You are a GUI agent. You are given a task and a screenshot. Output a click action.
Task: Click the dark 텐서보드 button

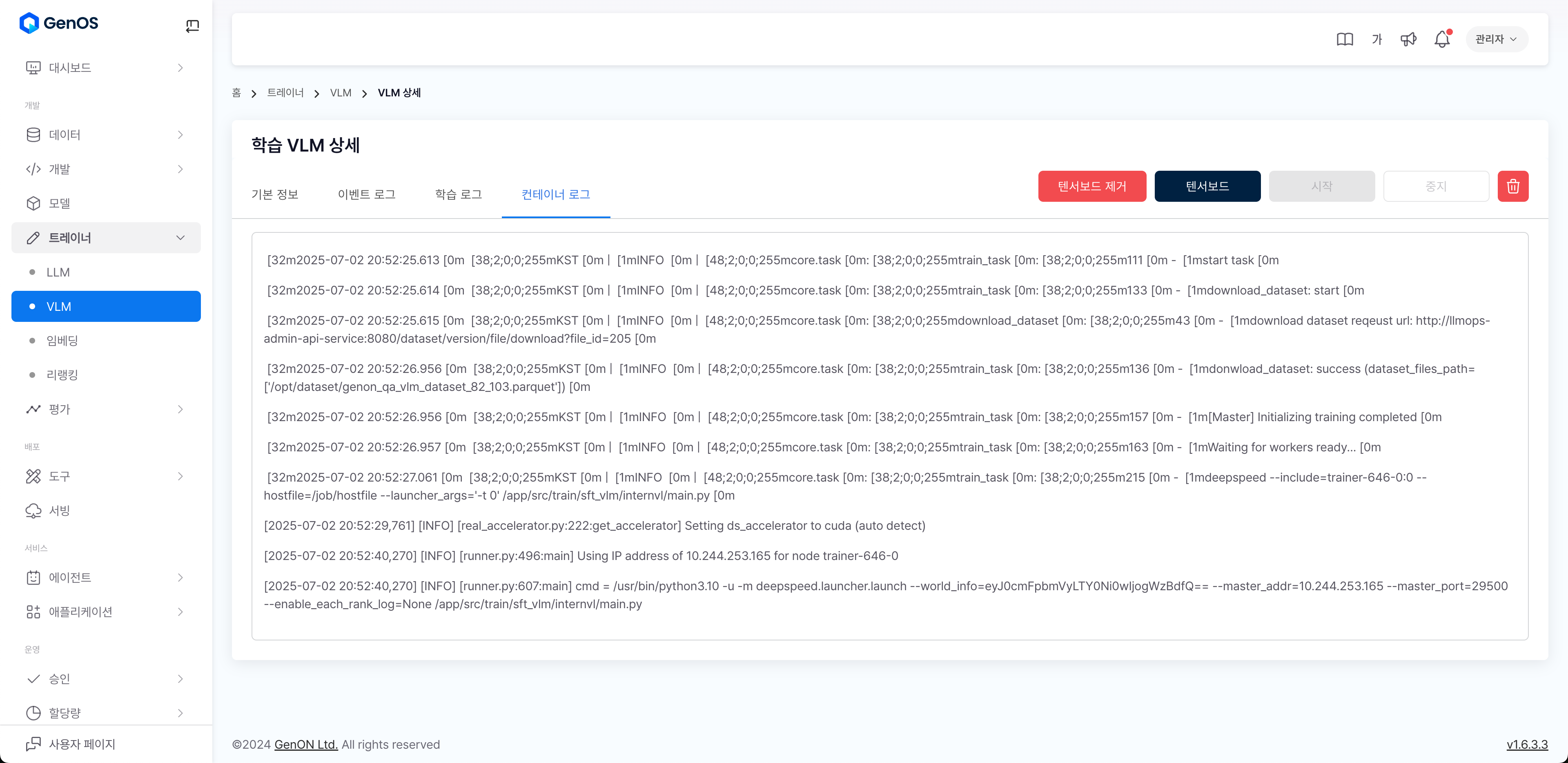1207,186
